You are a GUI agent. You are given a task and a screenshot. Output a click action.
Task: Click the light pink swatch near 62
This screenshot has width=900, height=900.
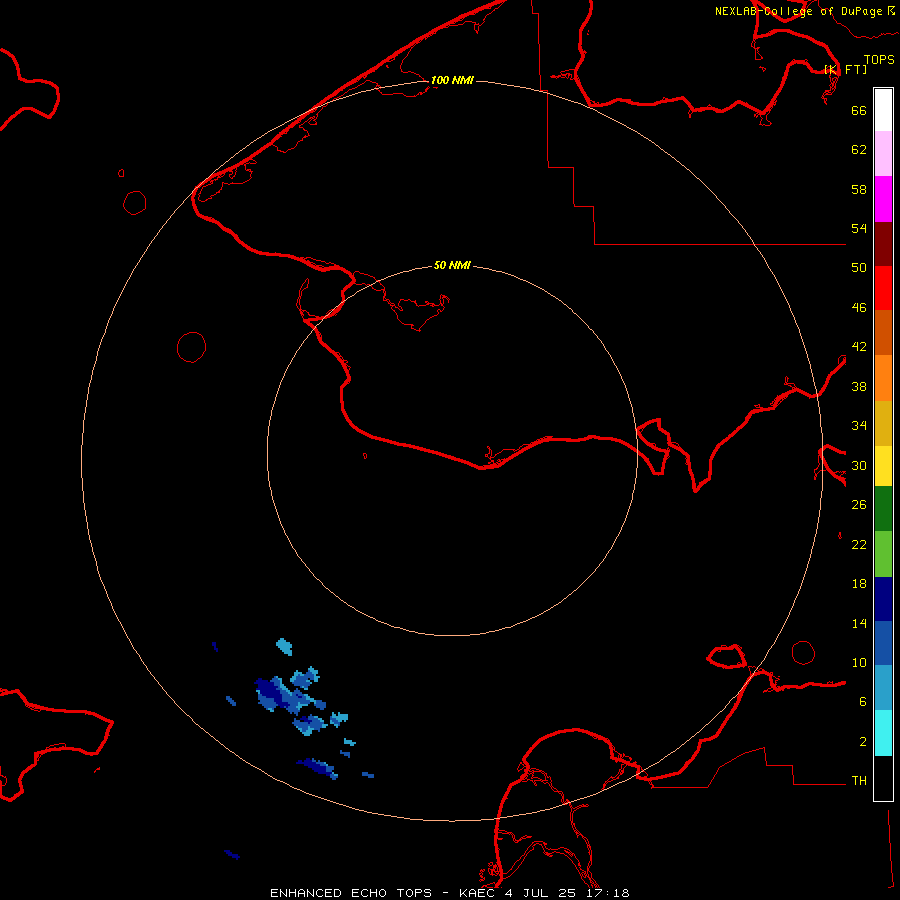pos(883,153)
